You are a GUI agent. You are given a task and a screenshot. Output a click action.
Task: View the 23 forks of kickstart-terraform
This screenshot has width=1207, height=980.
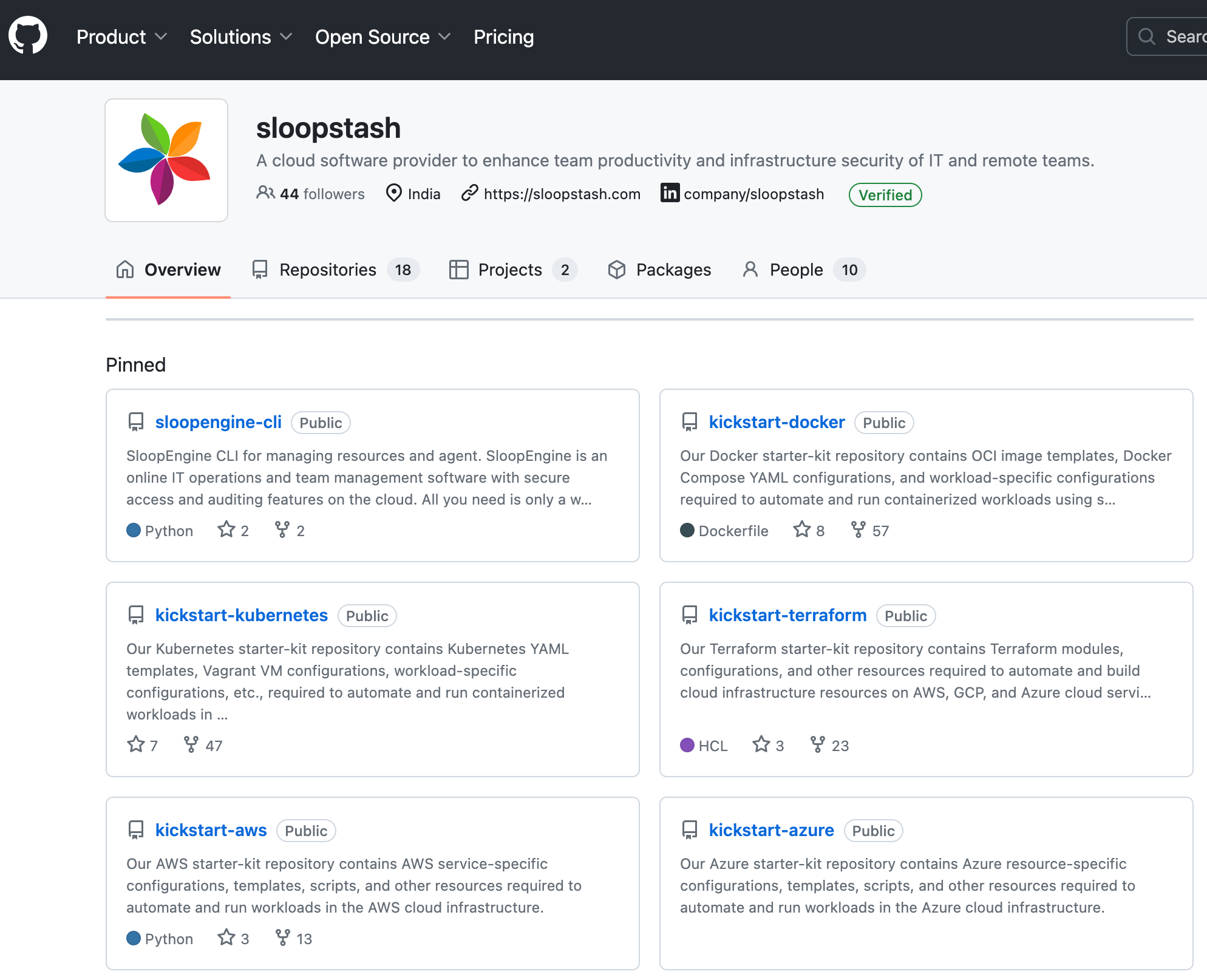(830, 745)
